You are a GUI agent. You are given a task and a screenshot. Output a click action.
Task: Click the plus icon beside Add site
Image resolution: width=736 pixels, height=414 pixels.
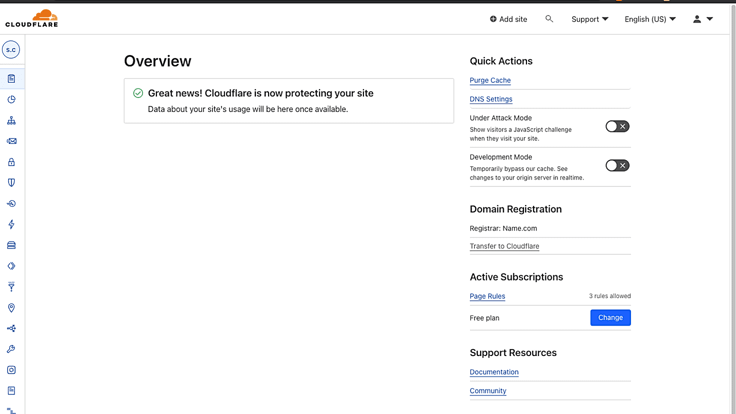493,19
